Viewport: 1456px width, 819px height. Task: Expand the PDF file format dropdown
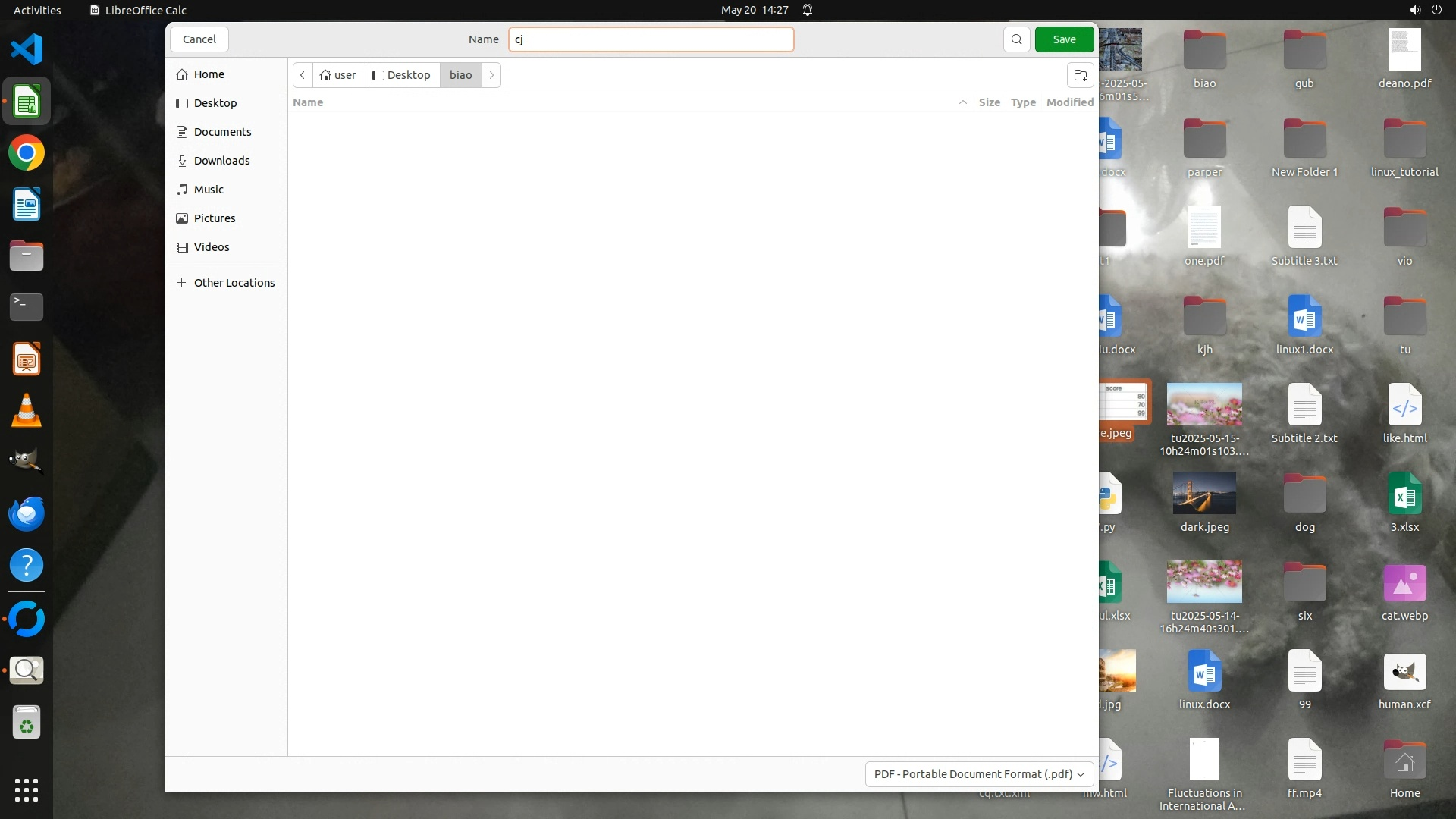tap(979, 774)
